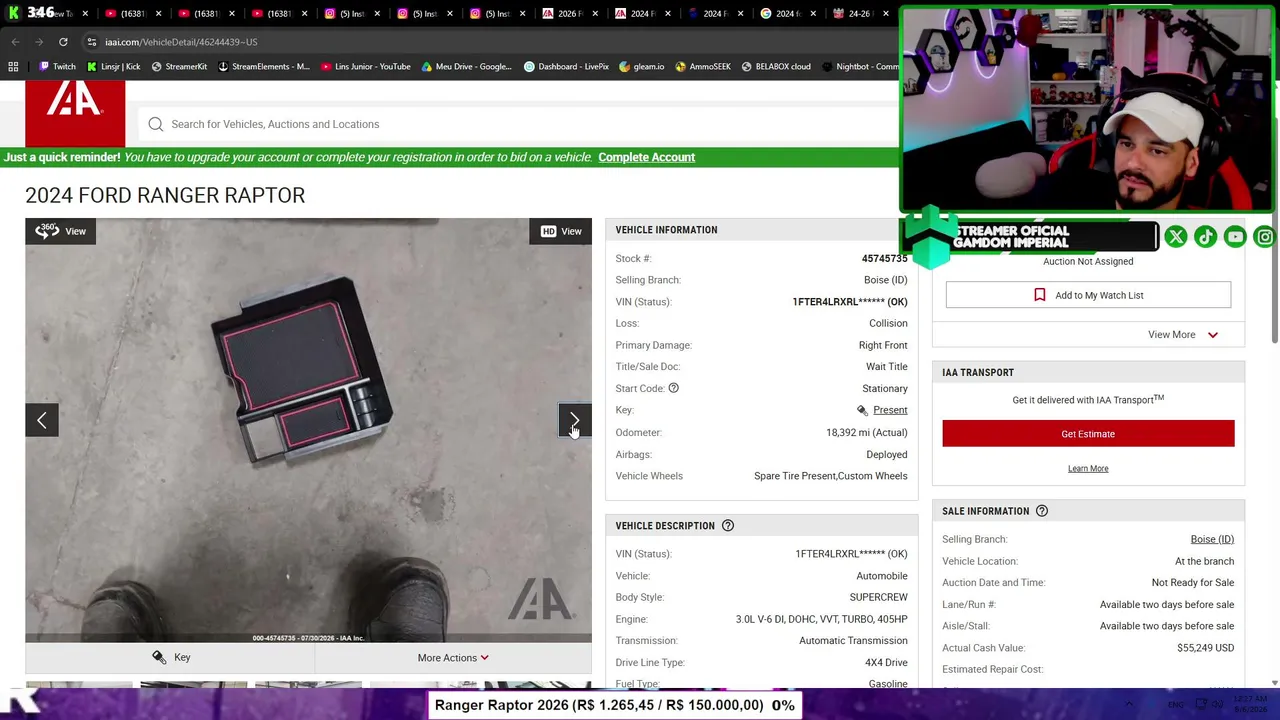Click the Complete Account link

pyautogui.click(x=646, y=157)
